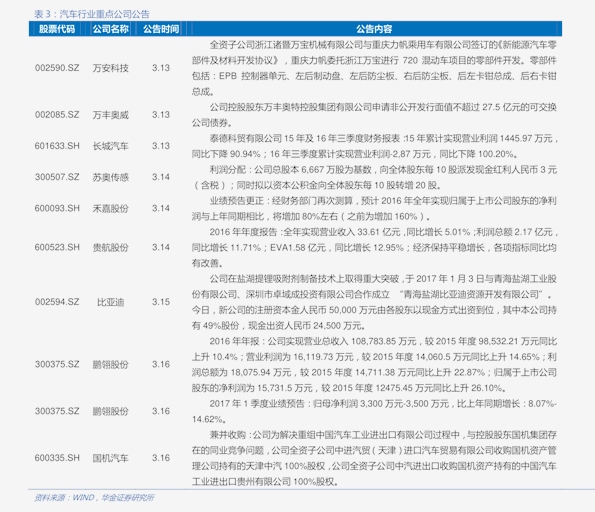
Task: Click date 3.14 in the 苏奥传感 row
Action: pyautogui.click(x=161, y=177)
